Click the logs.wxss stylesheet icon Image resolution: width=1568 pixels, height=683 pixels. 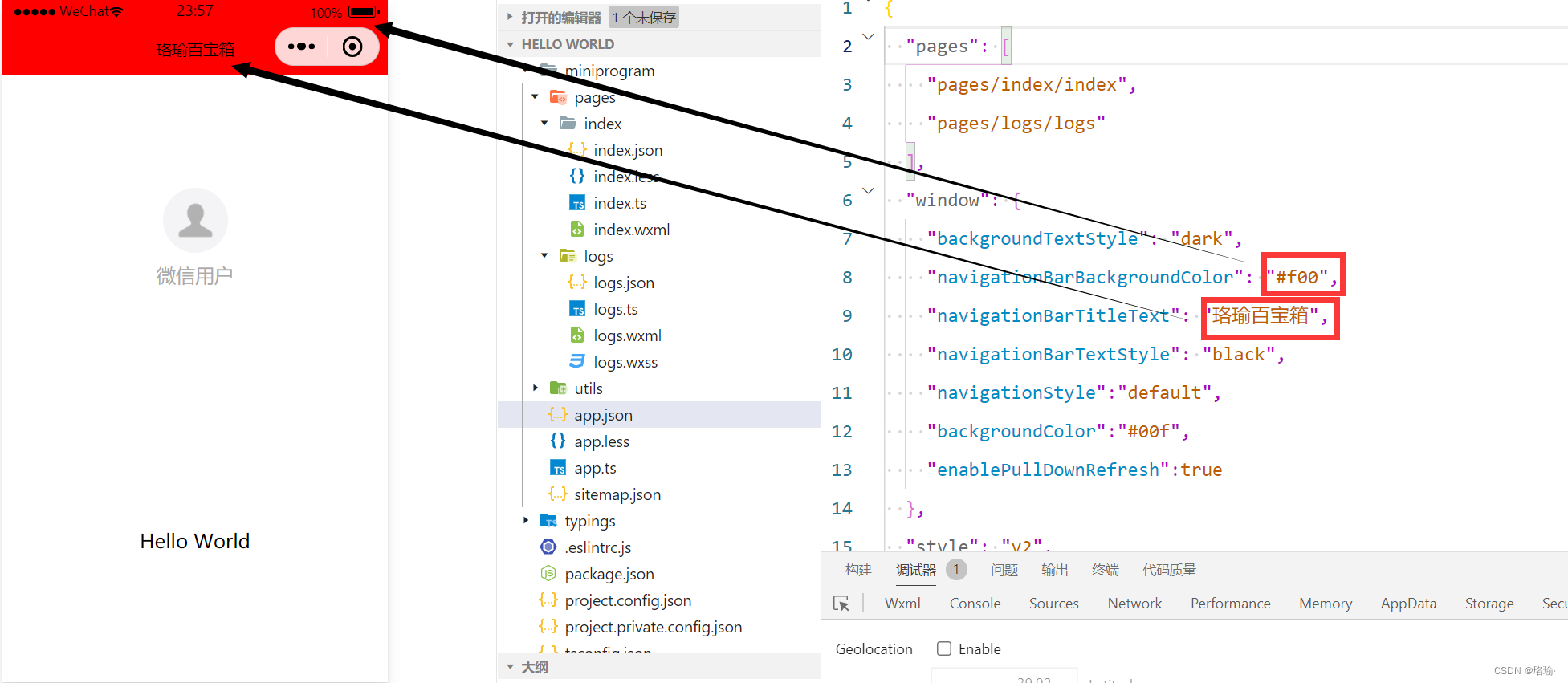pos(577,362)
